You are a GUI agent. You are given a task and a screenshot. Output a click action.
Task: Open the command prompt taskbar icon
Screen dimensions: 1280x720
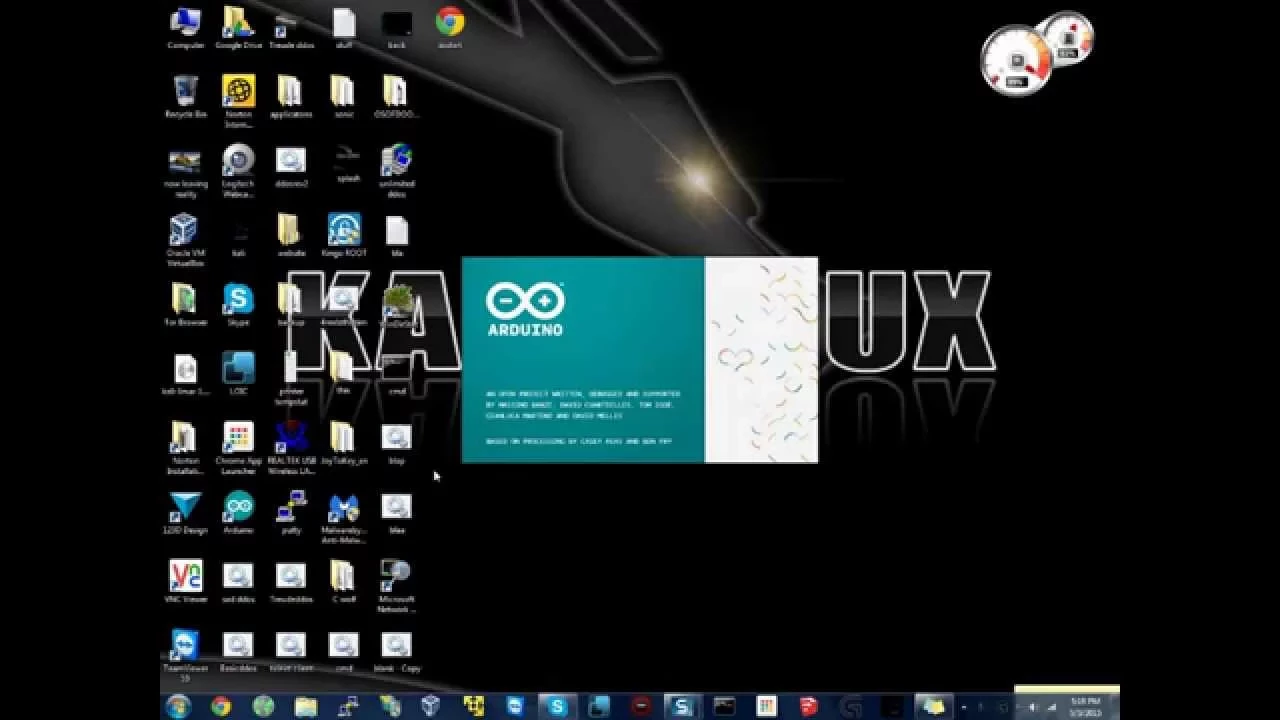pyautogui.click(x=724, y=707)
